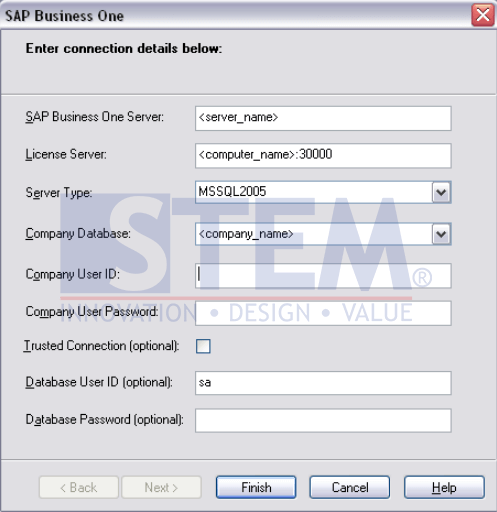Open Help for this dialog
The height and width of the screenshot is (512, 497).
pos(444,487)
